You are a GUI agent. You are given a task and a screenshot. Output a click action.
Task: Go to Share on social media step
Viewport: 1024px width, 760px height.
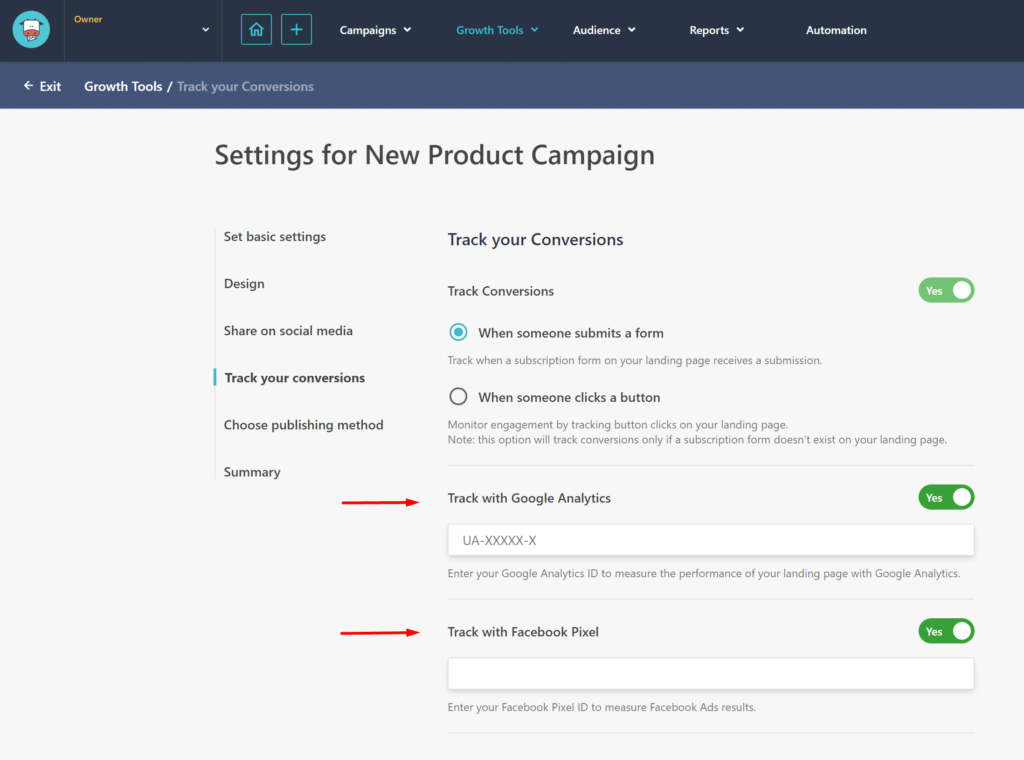point(288,331)
